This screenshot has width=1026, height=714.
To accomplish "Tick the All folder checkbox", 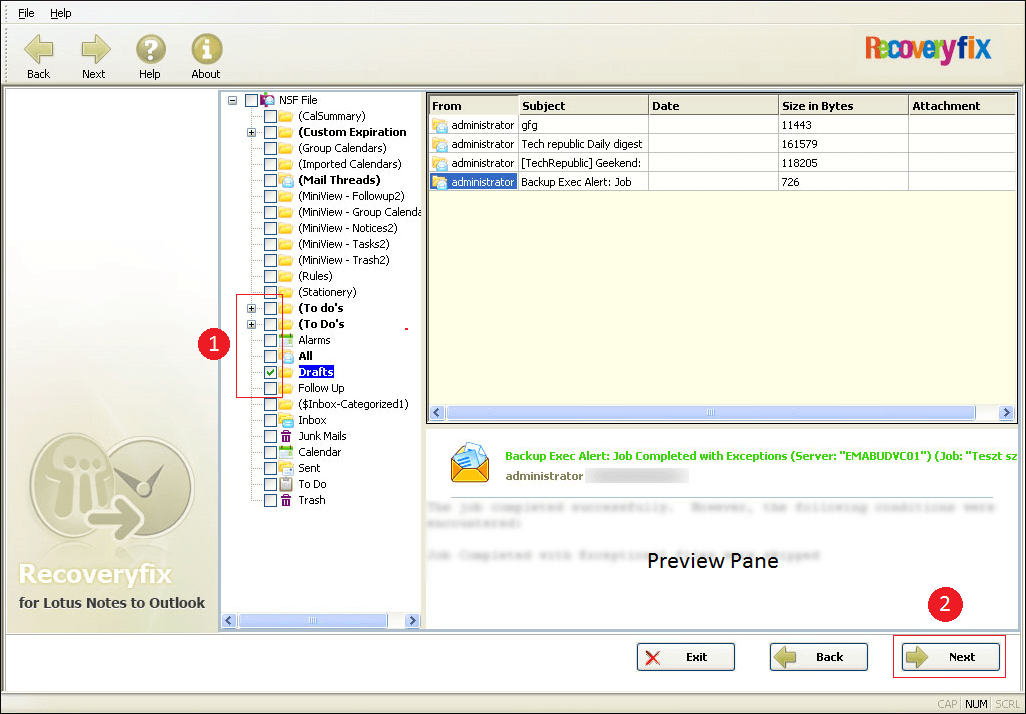I will (x=270, y=356).
